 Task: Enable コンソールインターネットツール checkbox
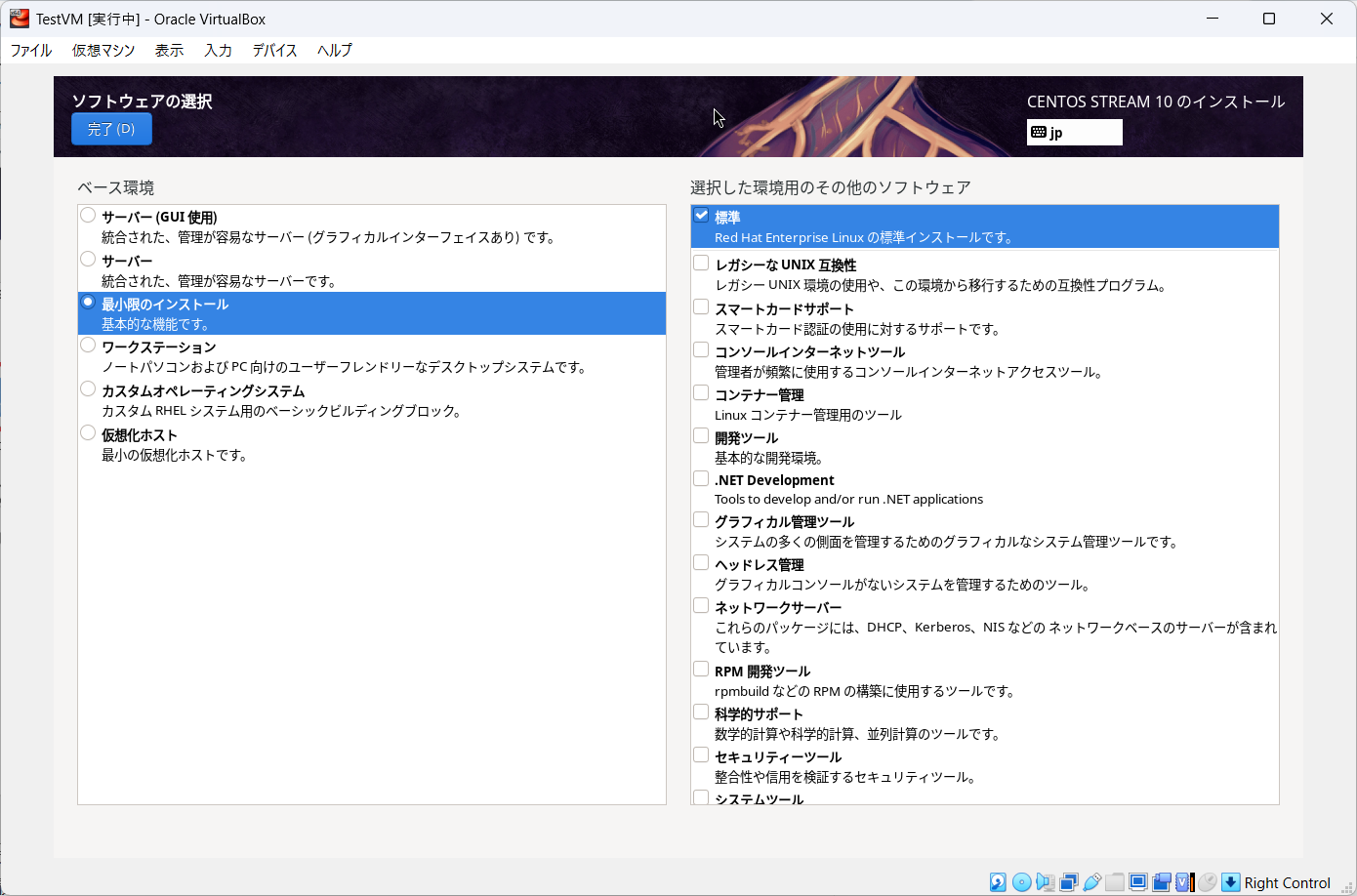pyautogui.click(x=701, y=350)
